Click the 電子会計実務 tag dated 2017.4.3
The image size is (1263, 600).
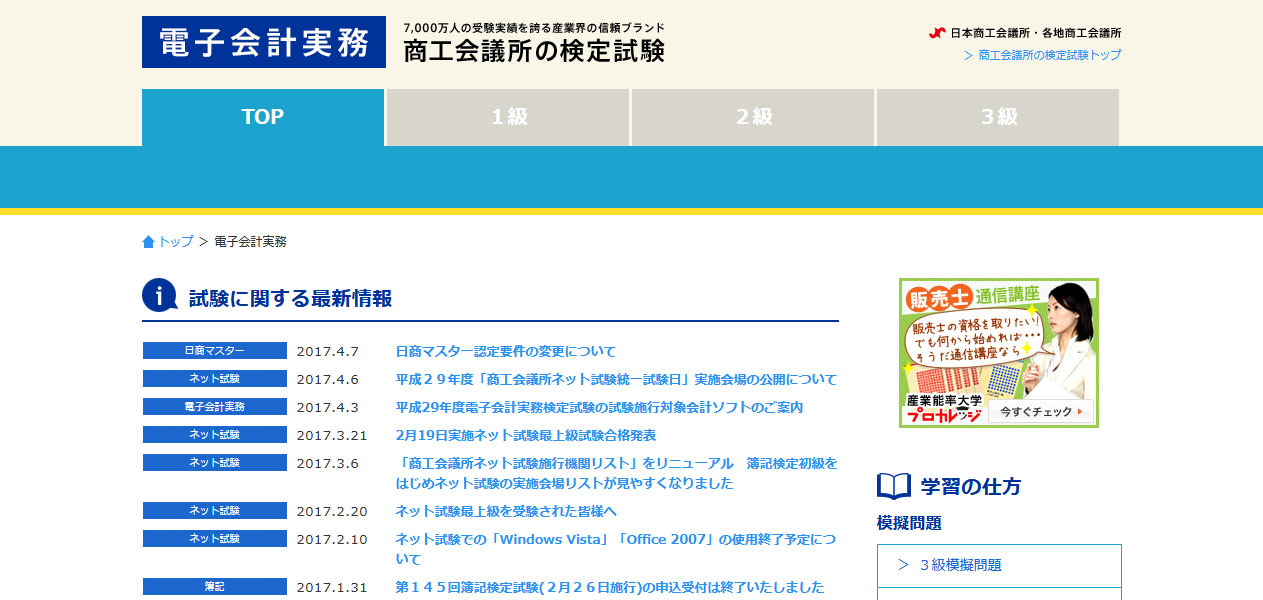[215, 407]
